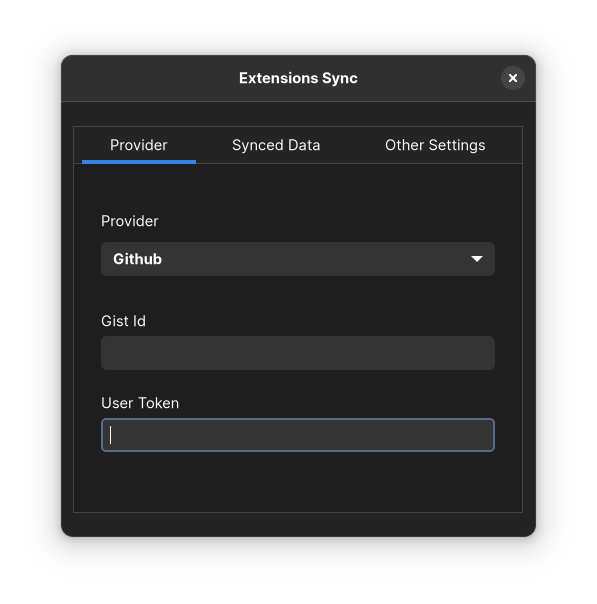The height and width of the screenshot is (604, 597).
Task: Click the dropdown arrow beside Github
Action: coord(476,259)
